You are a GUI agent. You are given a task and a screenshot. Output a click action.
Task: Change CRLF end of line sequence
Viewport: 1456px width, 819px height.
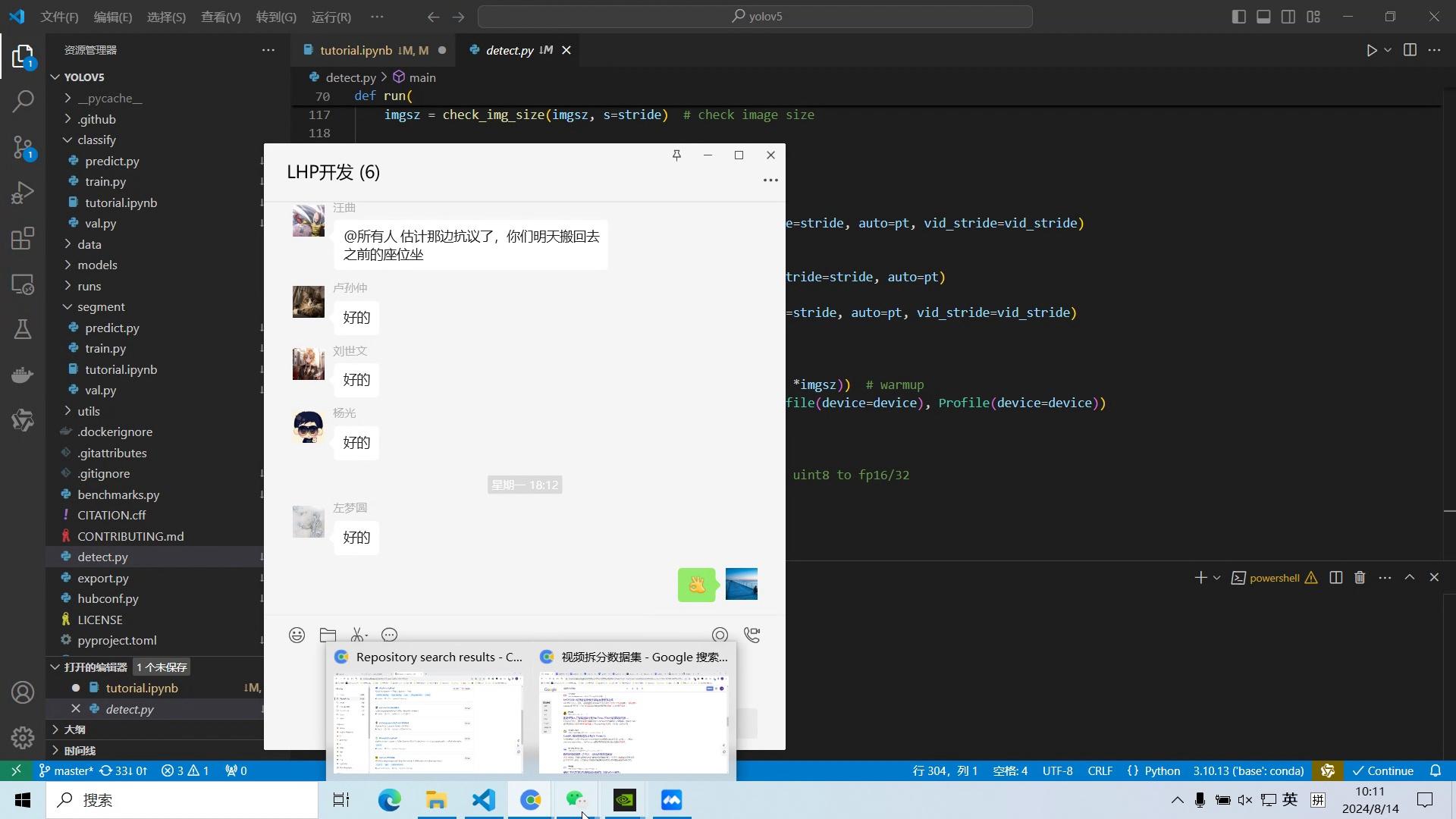tap(1100, 770)
